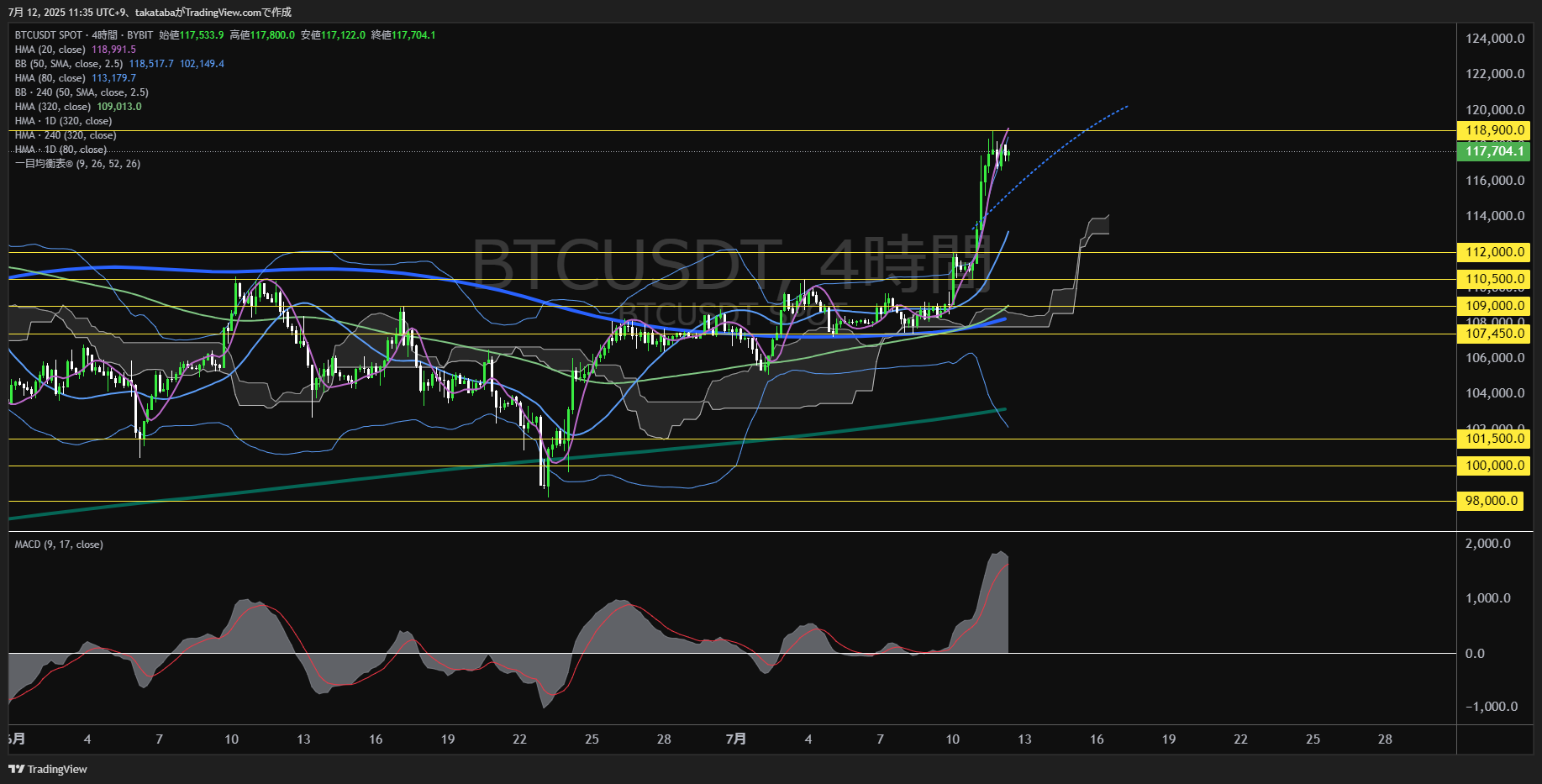Select the HMA (80, close) indicator legend
This screenshot has width=1542, height=784.
pos(50,78)
